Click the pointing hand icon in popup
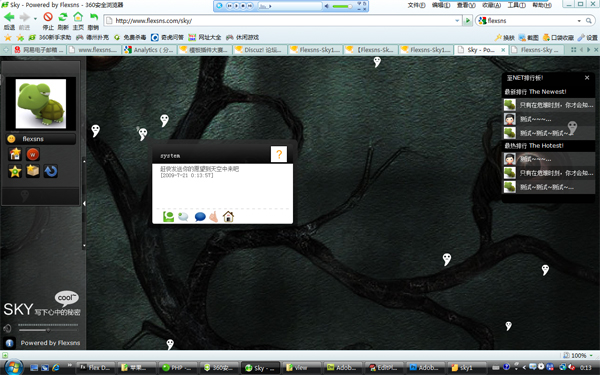Screen dimensions: 600x375 click(x=214, y=217)
